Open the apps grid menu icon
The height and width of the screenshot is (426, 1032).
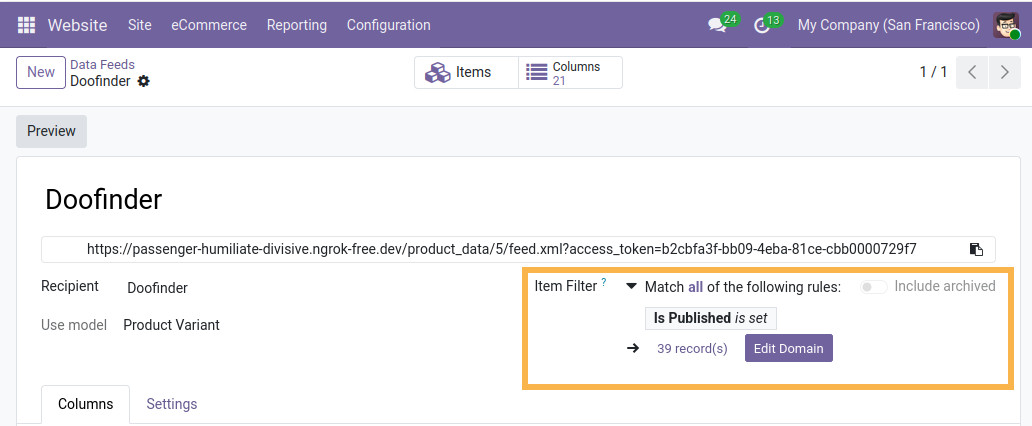[x=26, y=25]
